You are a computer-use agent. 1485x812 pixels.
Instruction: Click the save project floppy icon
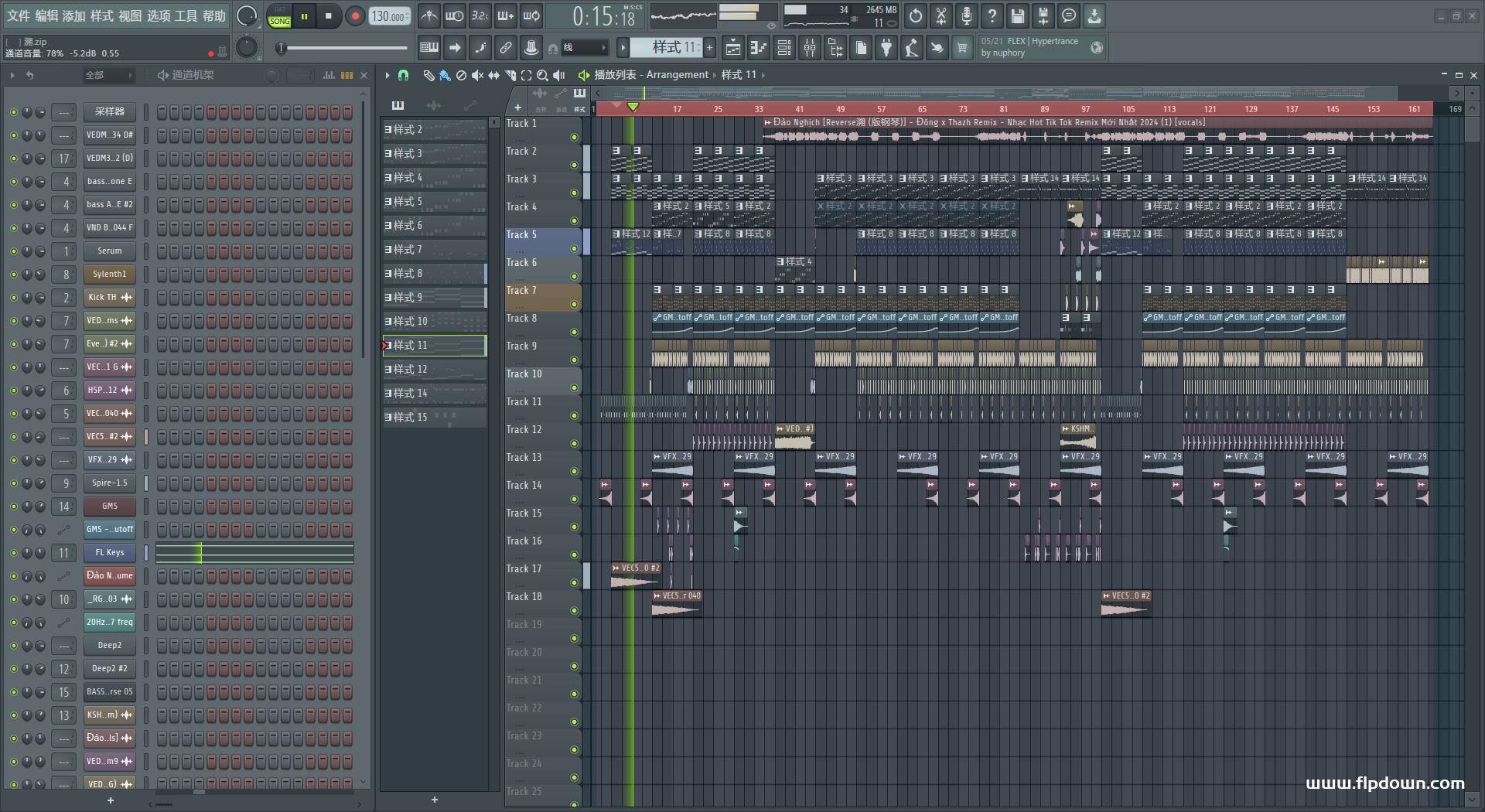[x=1018, y=15]
